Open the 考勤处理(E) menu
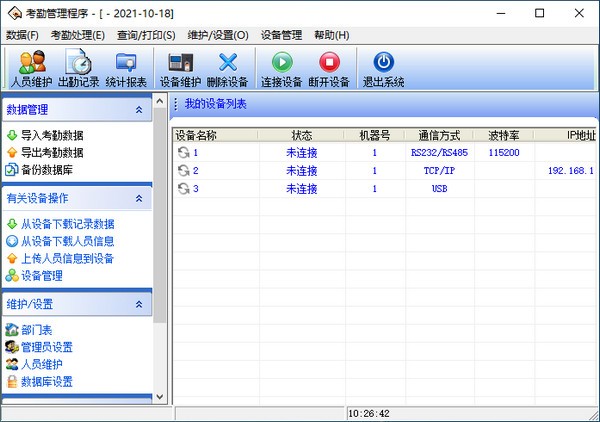The image size is (600, 422). [x=78, y=35]
